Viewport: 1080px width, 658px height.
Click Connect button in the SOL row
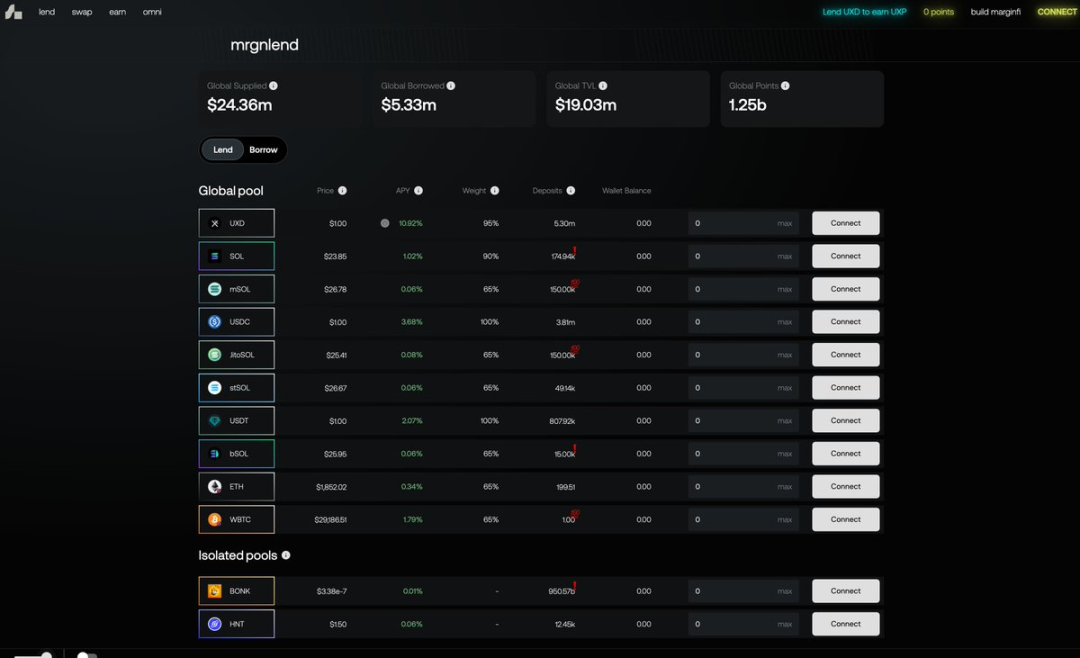pos(845,256)
